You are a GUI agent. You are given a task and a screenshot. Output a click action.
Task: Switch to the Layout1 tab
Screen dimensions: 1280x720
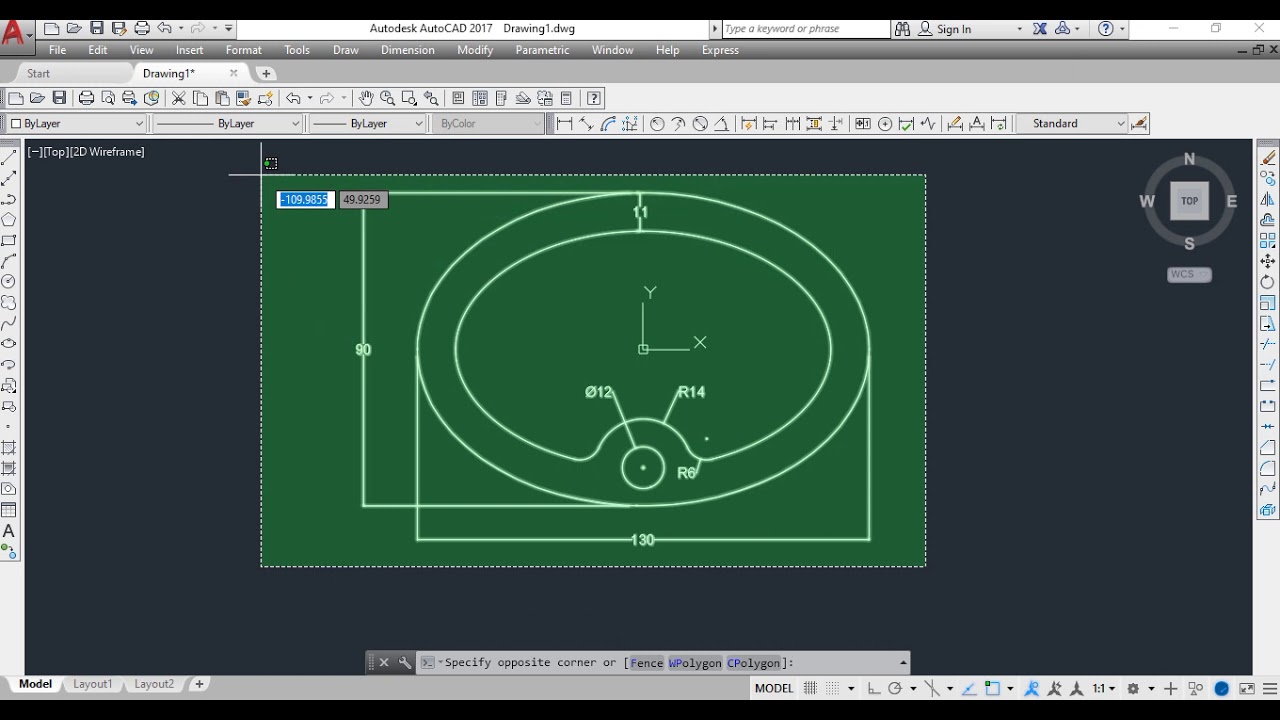point(92,684)
